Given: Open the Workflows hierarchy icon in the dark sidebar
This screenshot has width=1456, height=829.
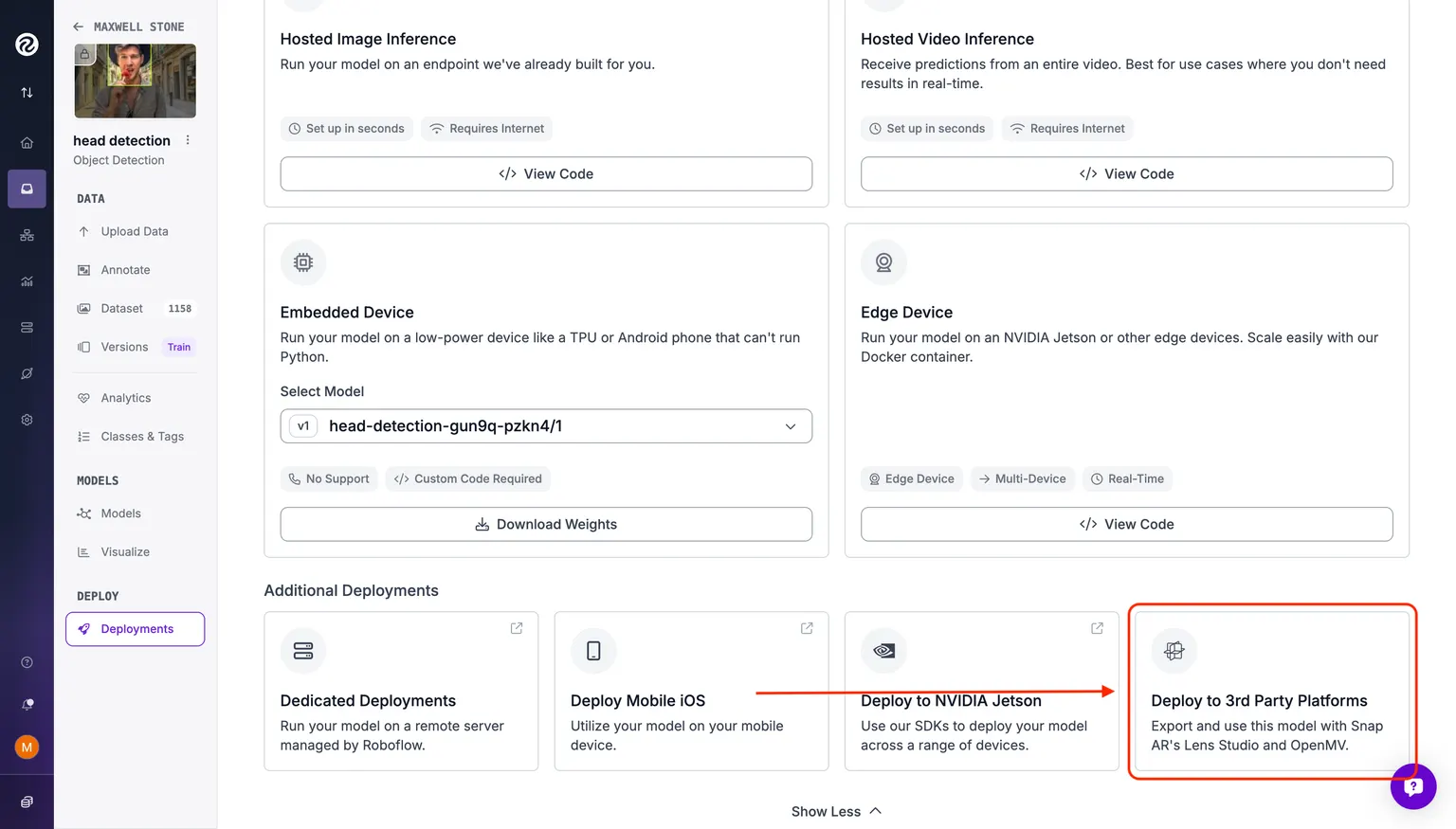Looking at the screenshot, I should 27,235.
